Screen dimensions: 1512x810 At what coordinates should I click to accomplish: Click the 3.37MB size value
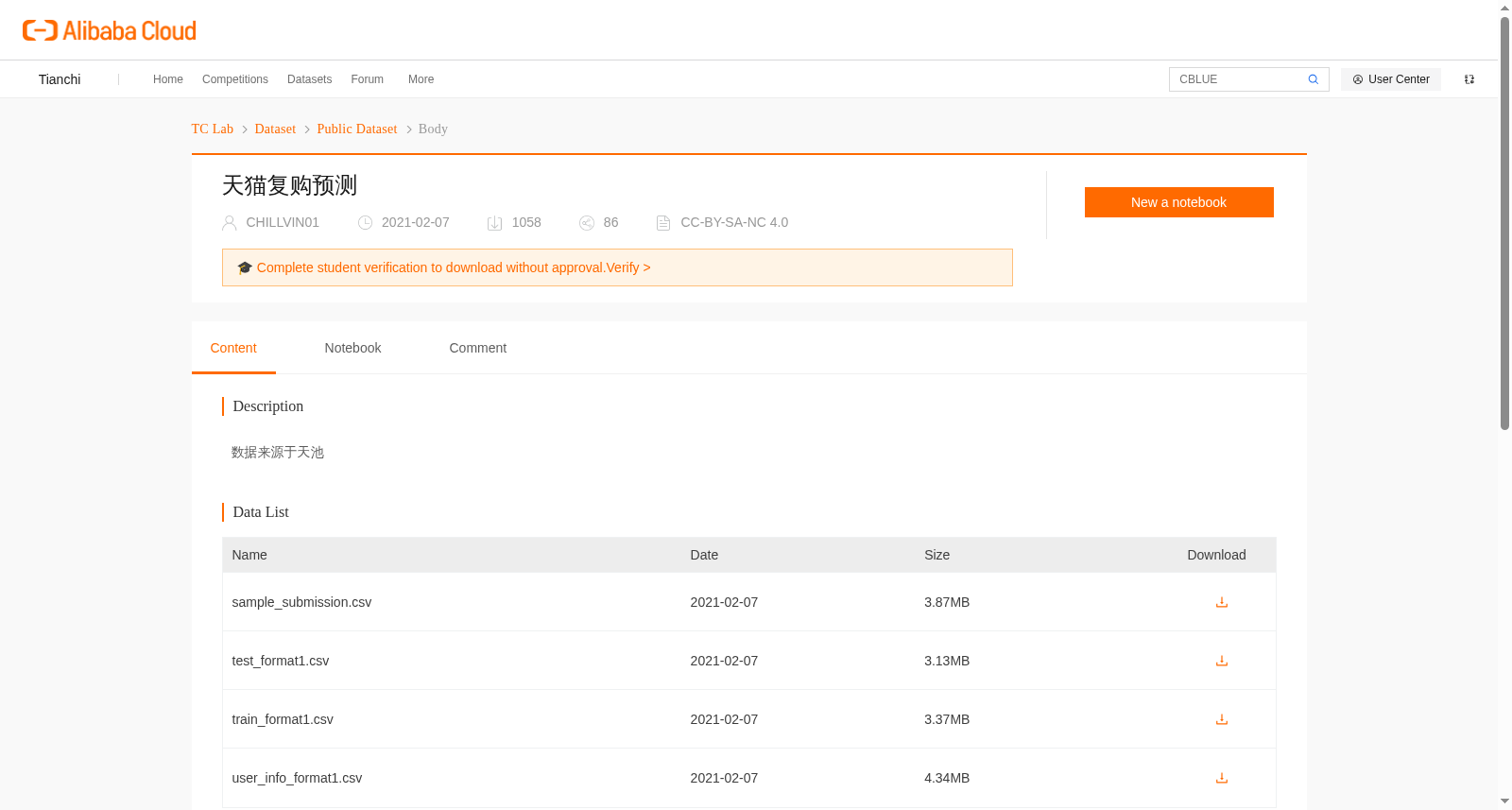(x=947, y=719)
